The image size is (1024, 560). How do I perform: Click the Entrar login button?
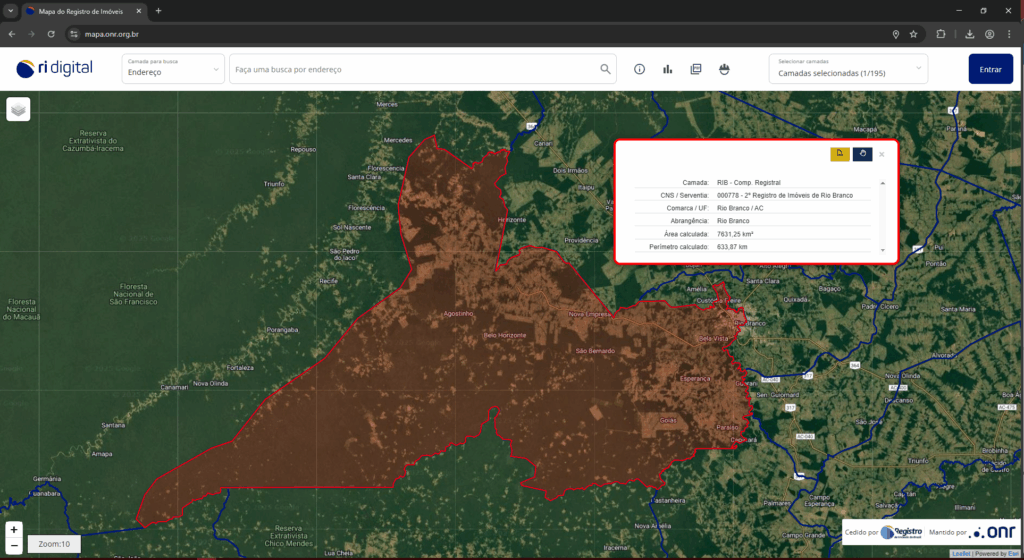(x=990, y=69)
